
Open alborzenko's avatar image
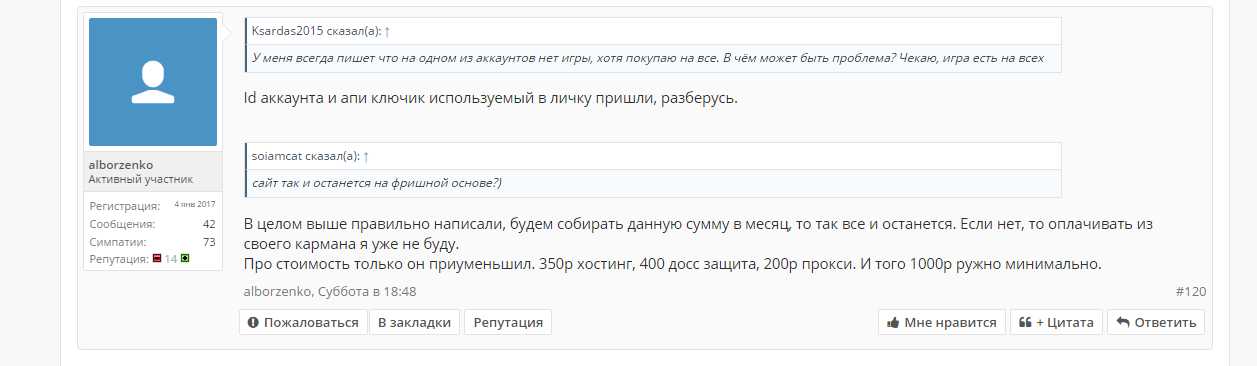[x=153, y=82]
